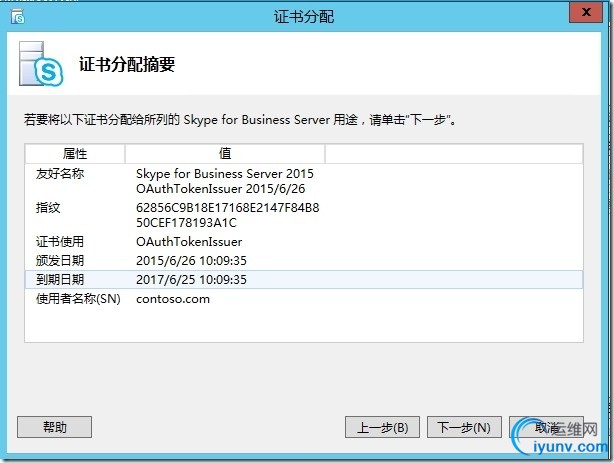Select the 到期日期 row label
Image resolution: width=614 pixels, height=463 pixels.
click(60, 280)
